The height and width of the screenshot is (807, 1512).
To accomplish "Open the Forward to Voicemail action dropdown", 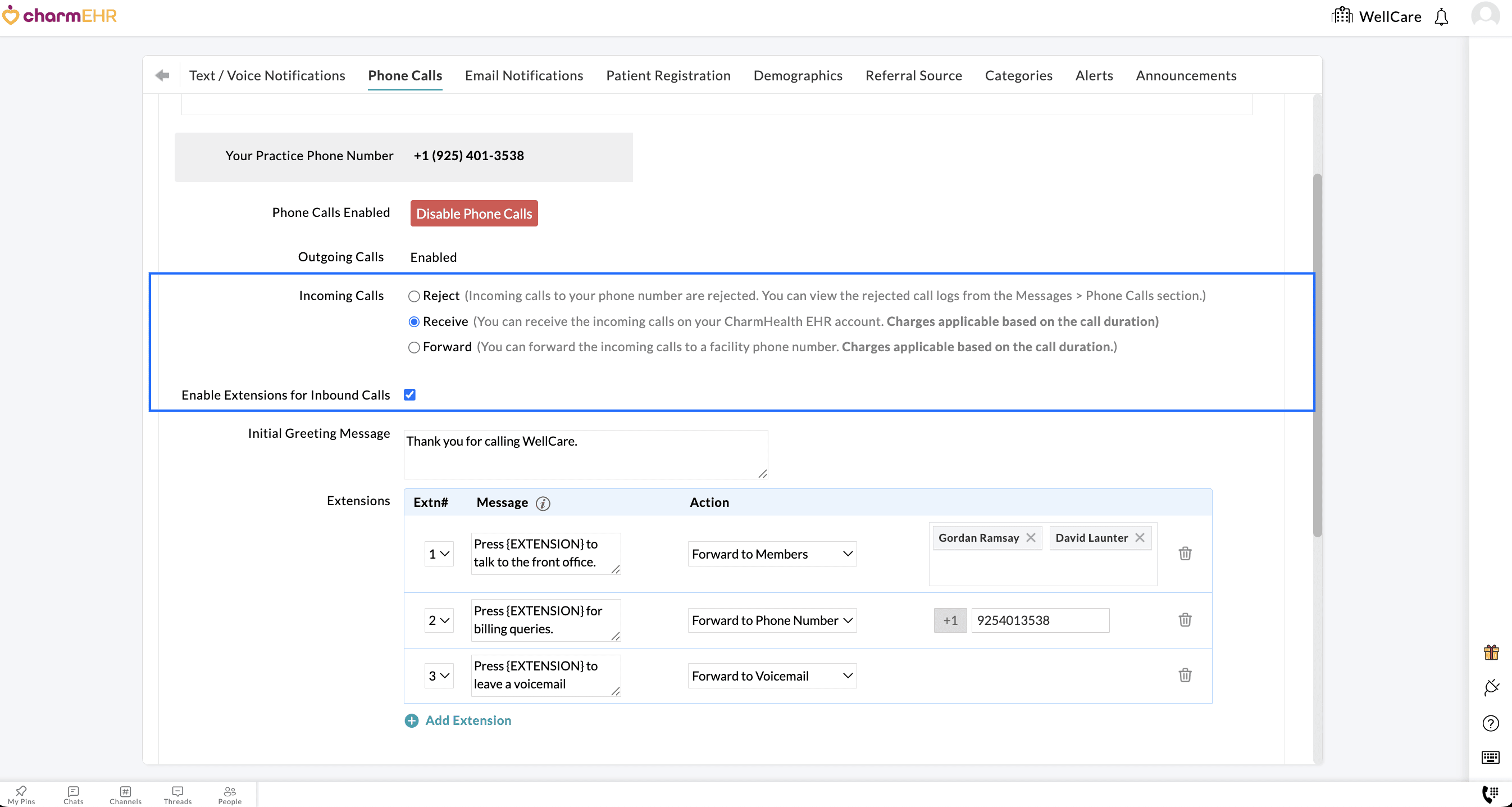I will (772, 676).
